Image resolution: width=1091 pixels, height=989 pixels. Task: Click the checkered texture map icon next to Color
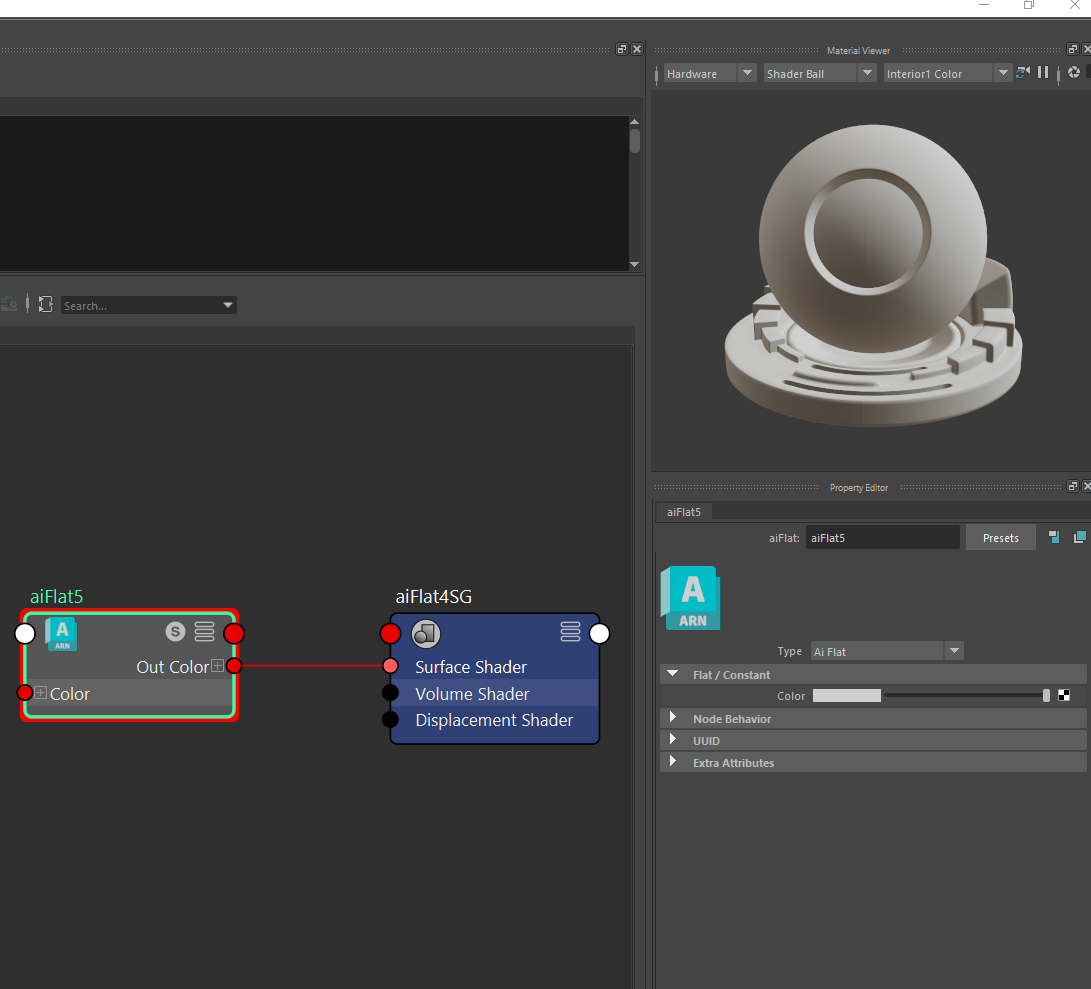pyautogui.click(x=1064, y=694)
